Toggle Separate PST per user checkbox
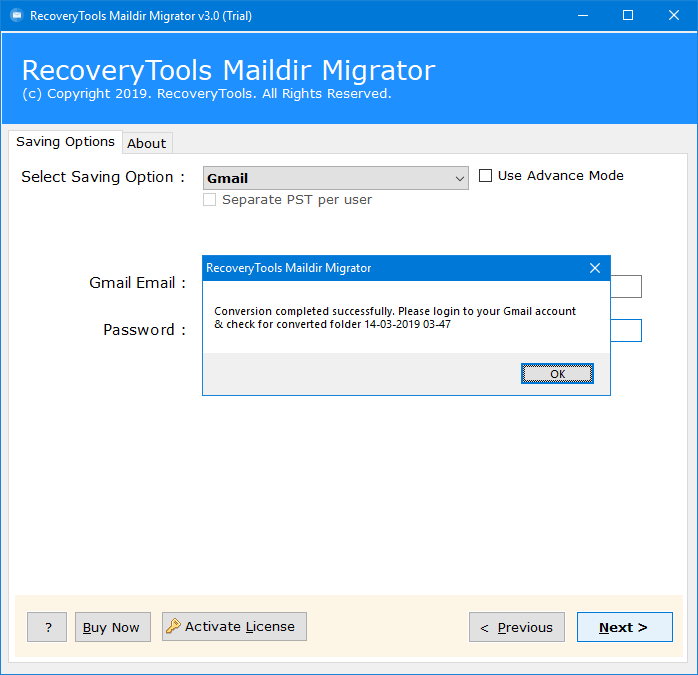 209,199
